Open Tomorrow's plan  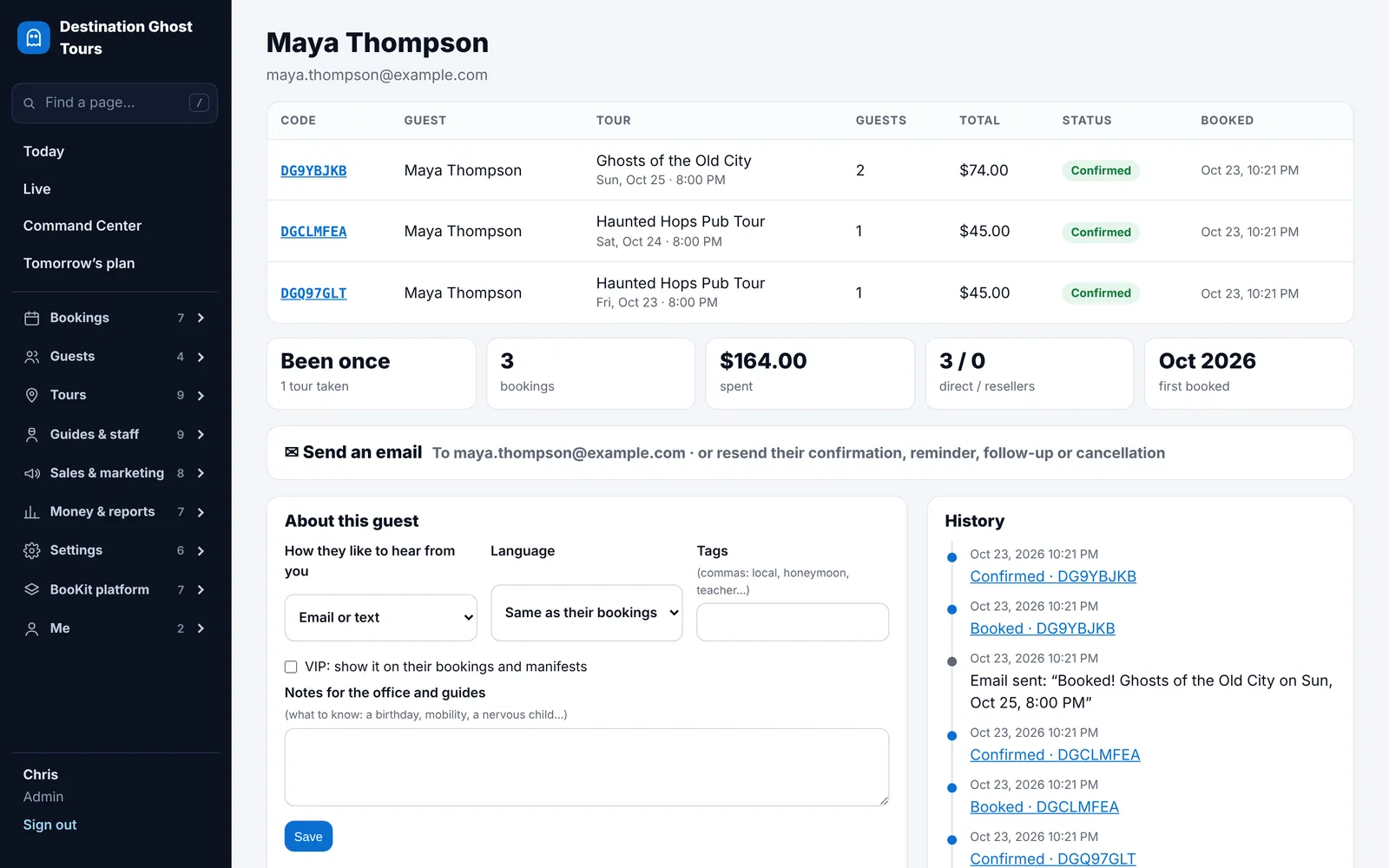pos(79,263)
